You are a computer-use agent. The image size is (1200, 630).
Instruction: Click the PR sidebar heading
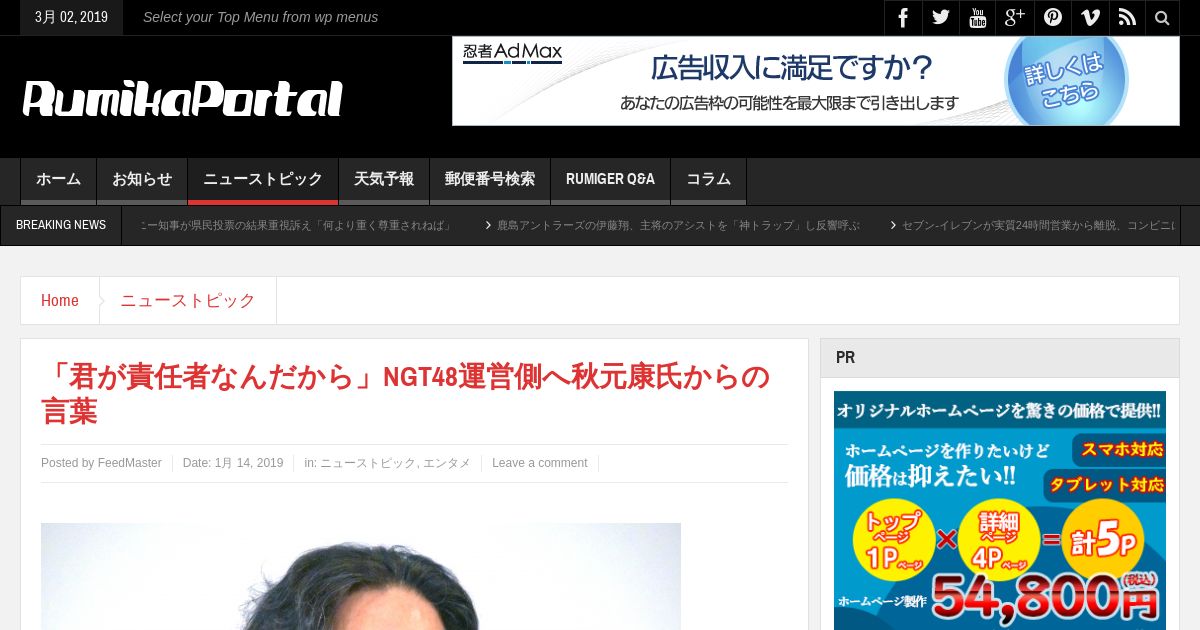pyautogui.click(x=845, y=357)
